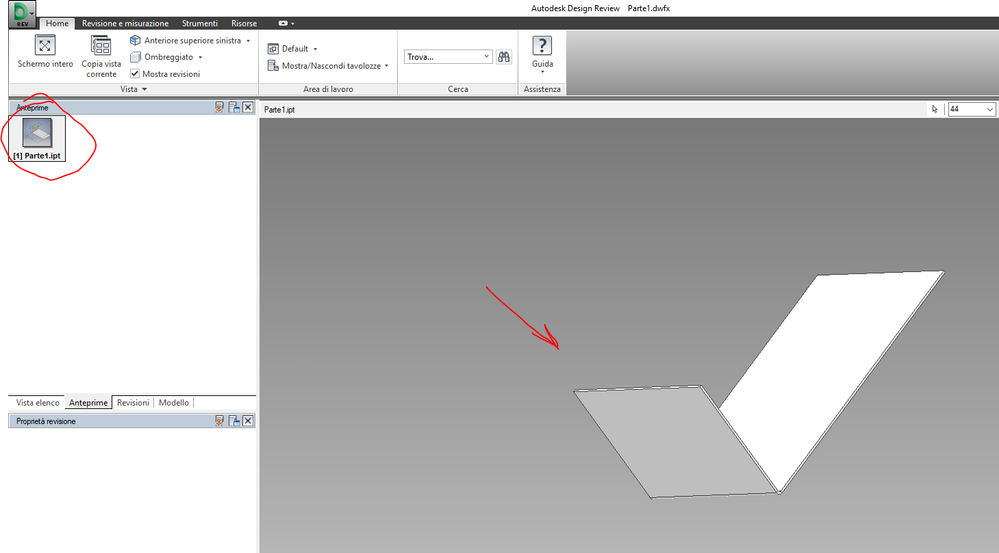Image resolution: width=999 pixels, height=553 pixels.
Task: Open the Risorse ribbon tab
Action: click(244, 23)
